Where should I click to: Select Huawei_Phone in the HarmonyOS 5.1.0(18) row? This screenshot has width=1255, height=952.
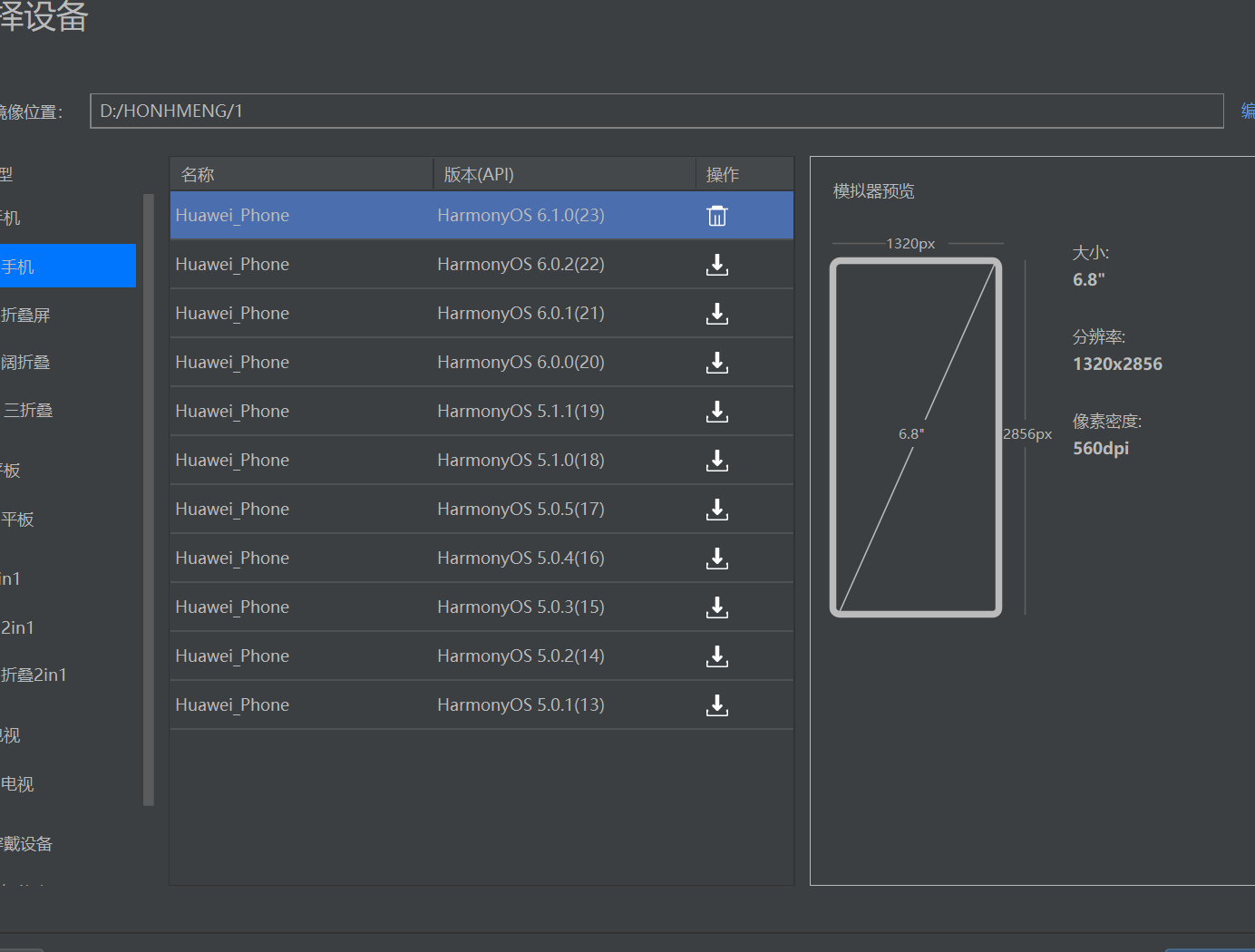click(x=232, y=460)
